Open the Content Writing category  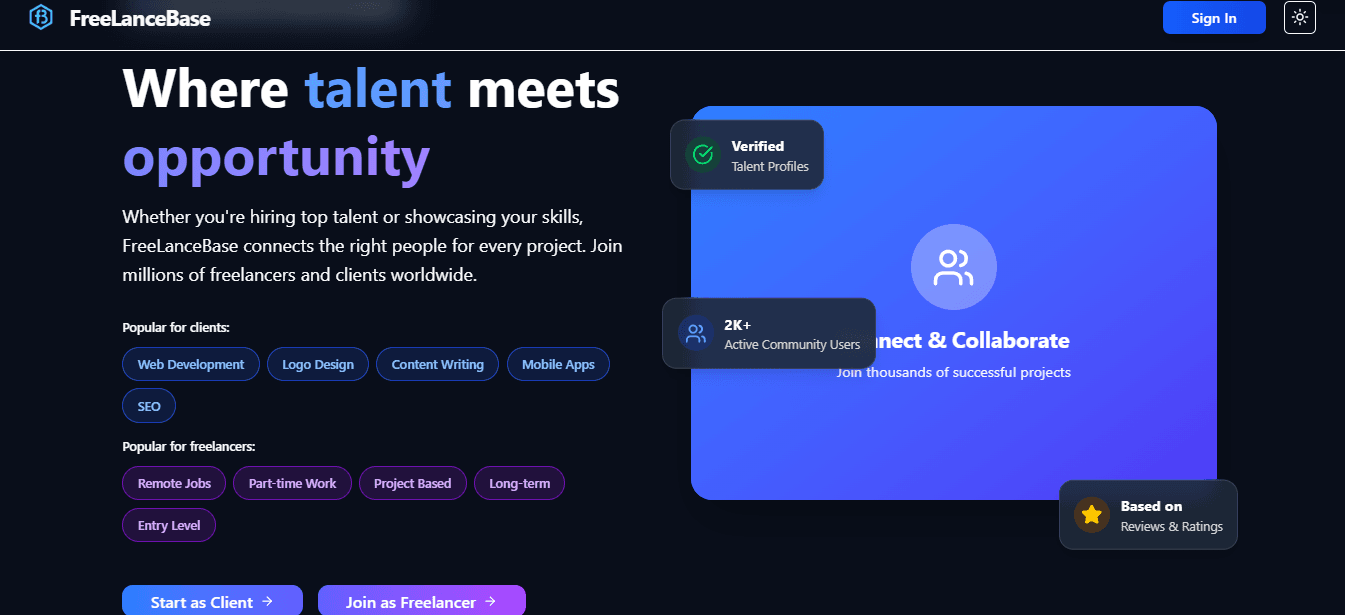(x=437, y=364)
